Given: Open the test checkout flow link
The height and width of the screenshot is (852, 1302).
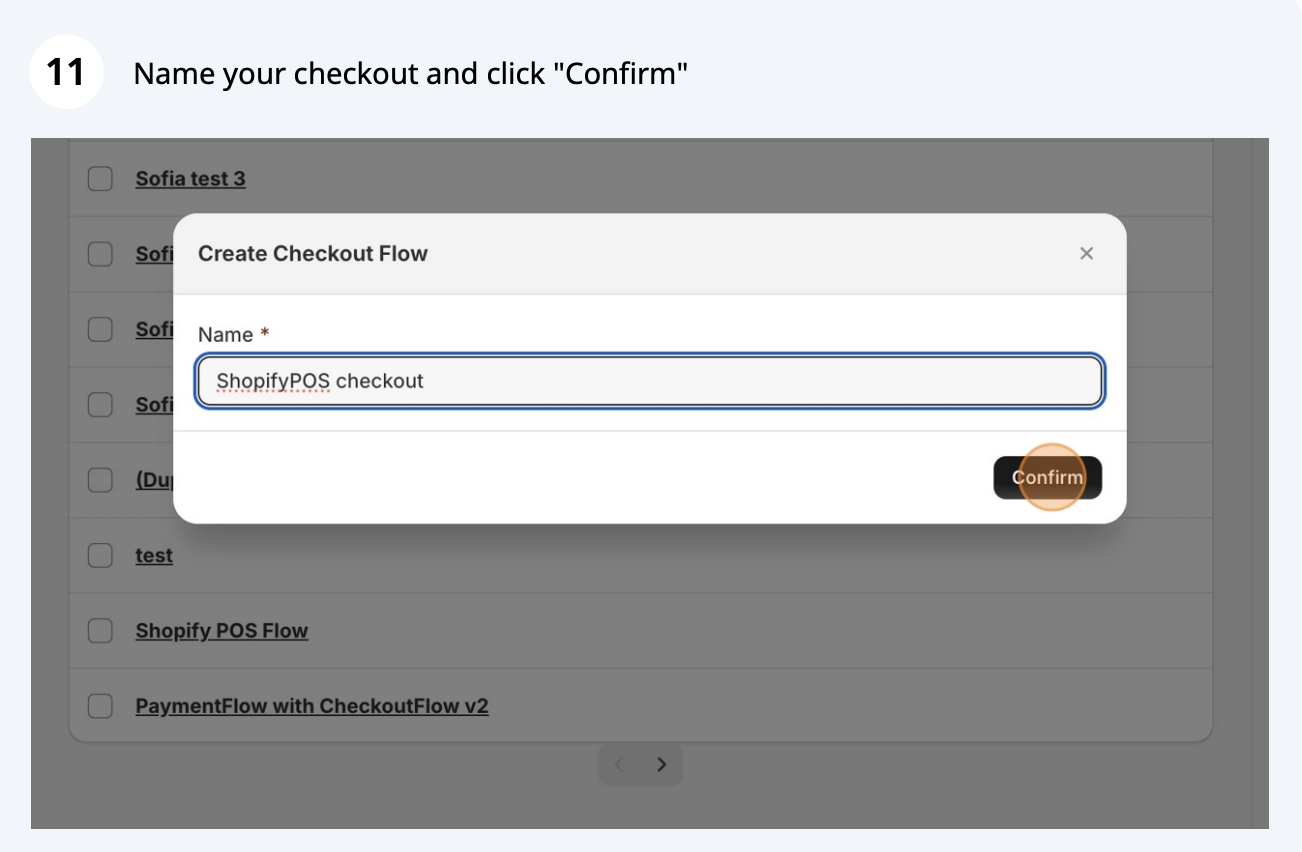Looking at the screenshot, I should (x=154, y=555).
